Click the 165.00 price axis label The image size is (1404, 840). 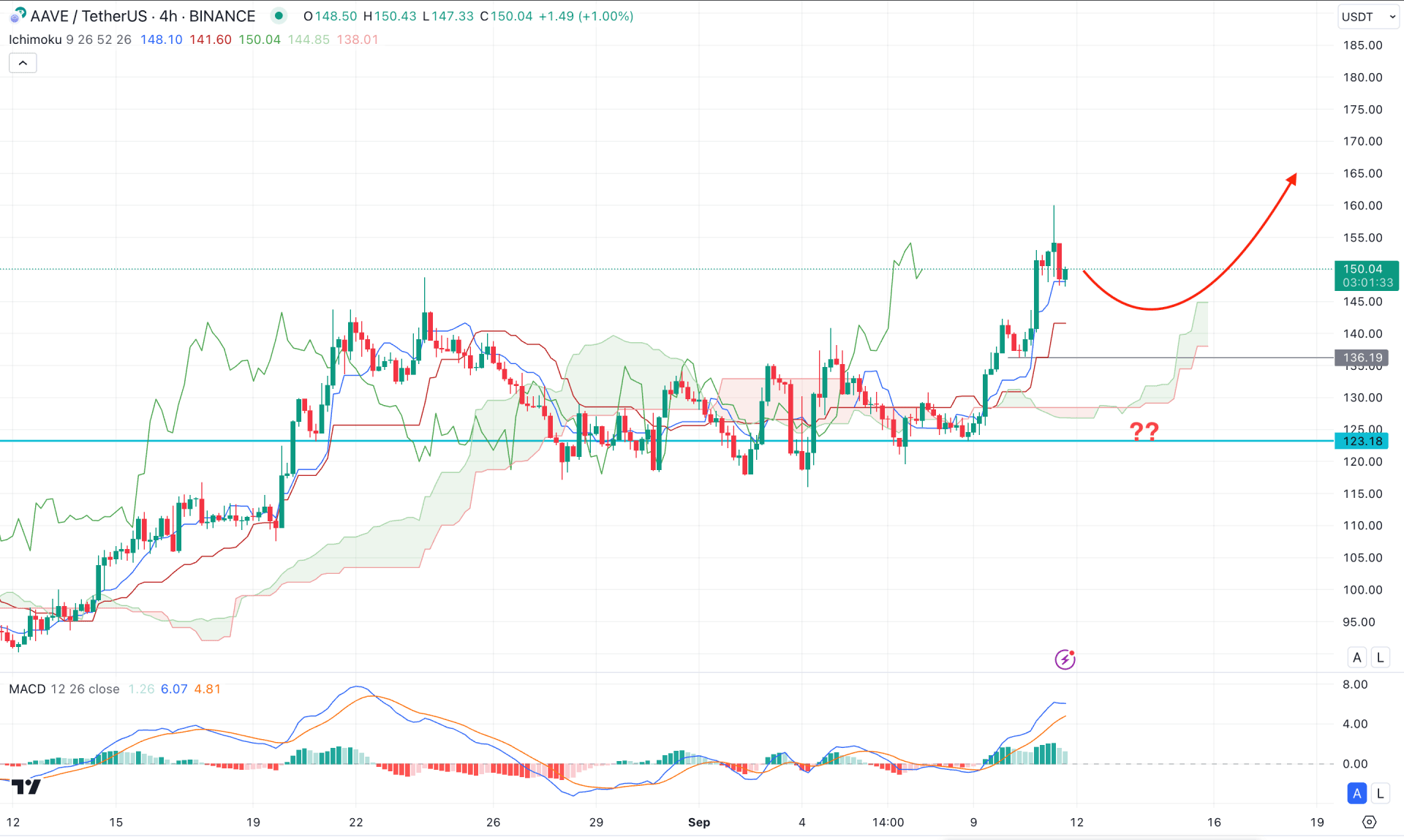point(1362,174)
